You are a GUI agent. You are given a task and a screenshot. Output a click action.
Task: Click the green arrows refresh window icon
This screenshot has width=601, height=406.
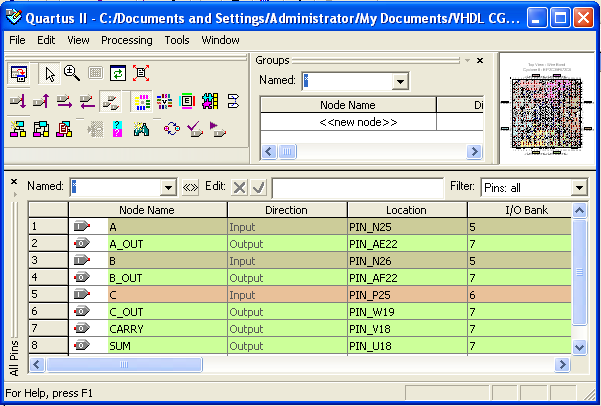[118, 73]
